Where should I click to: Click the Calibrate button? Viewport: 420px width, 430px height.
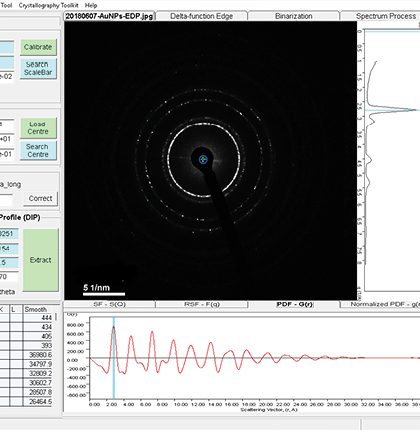38,47
